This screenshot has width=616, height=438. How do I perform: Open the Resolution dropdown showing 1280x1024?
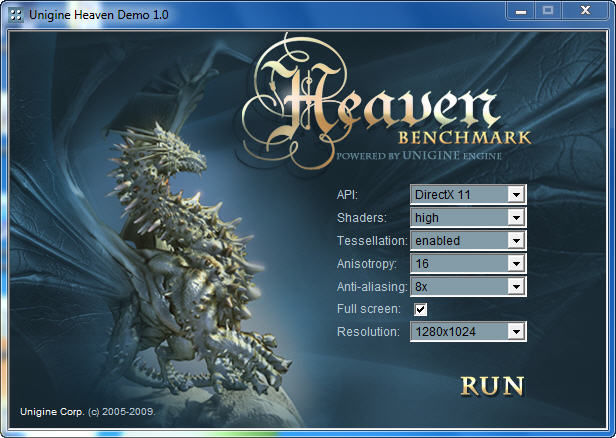pyautogui.click(x=468, y=332)
